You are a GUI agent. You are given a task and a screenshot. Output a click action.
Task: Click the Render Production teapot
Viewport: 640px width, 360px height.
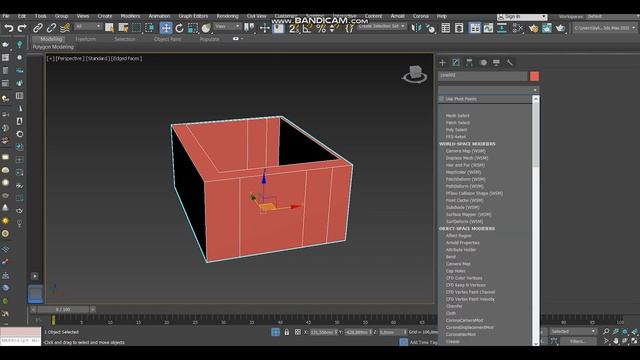click(560, 28)
